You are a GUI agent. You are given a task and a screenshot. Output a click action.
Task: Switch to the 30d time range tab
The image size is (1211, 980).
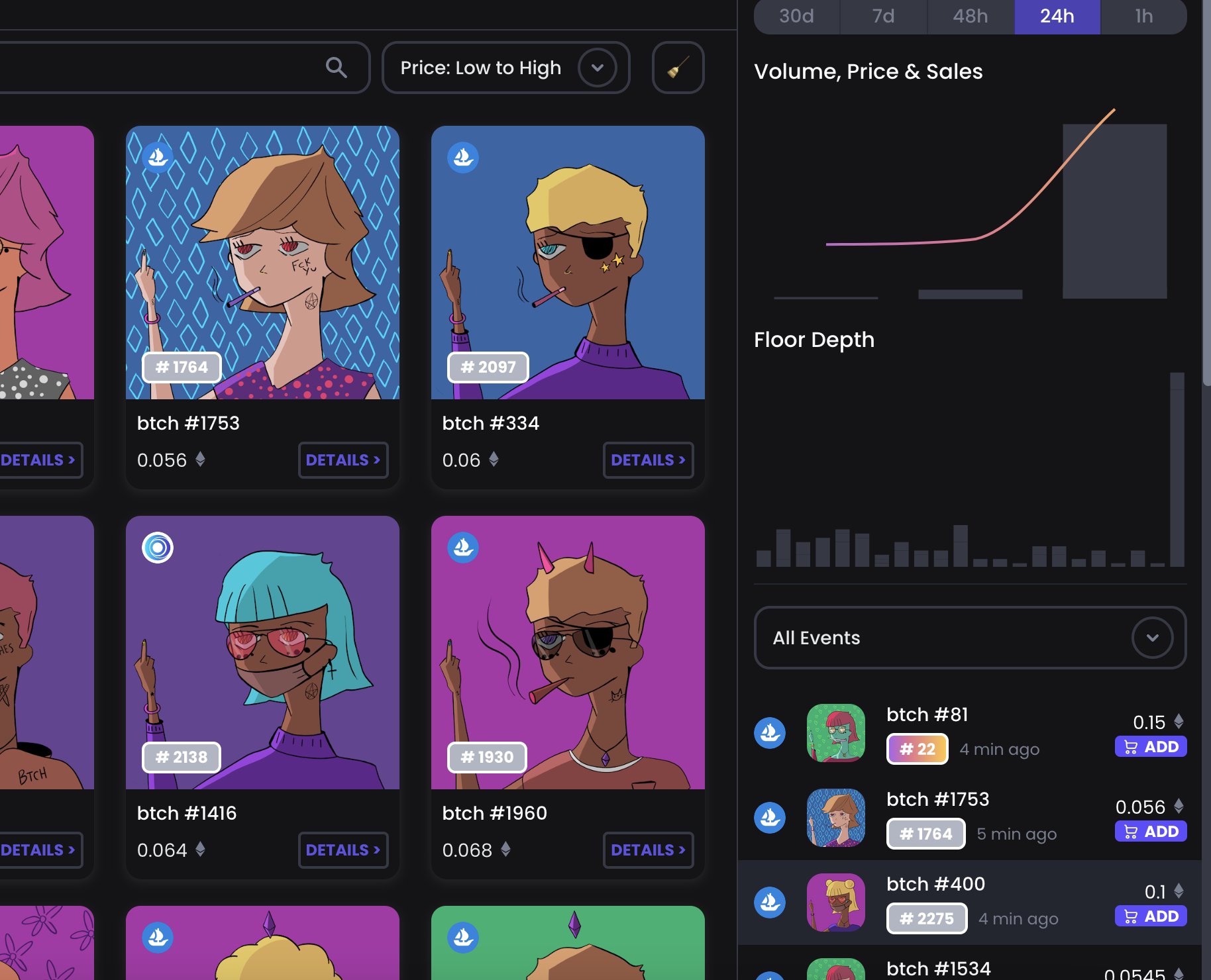click(796, 16)
